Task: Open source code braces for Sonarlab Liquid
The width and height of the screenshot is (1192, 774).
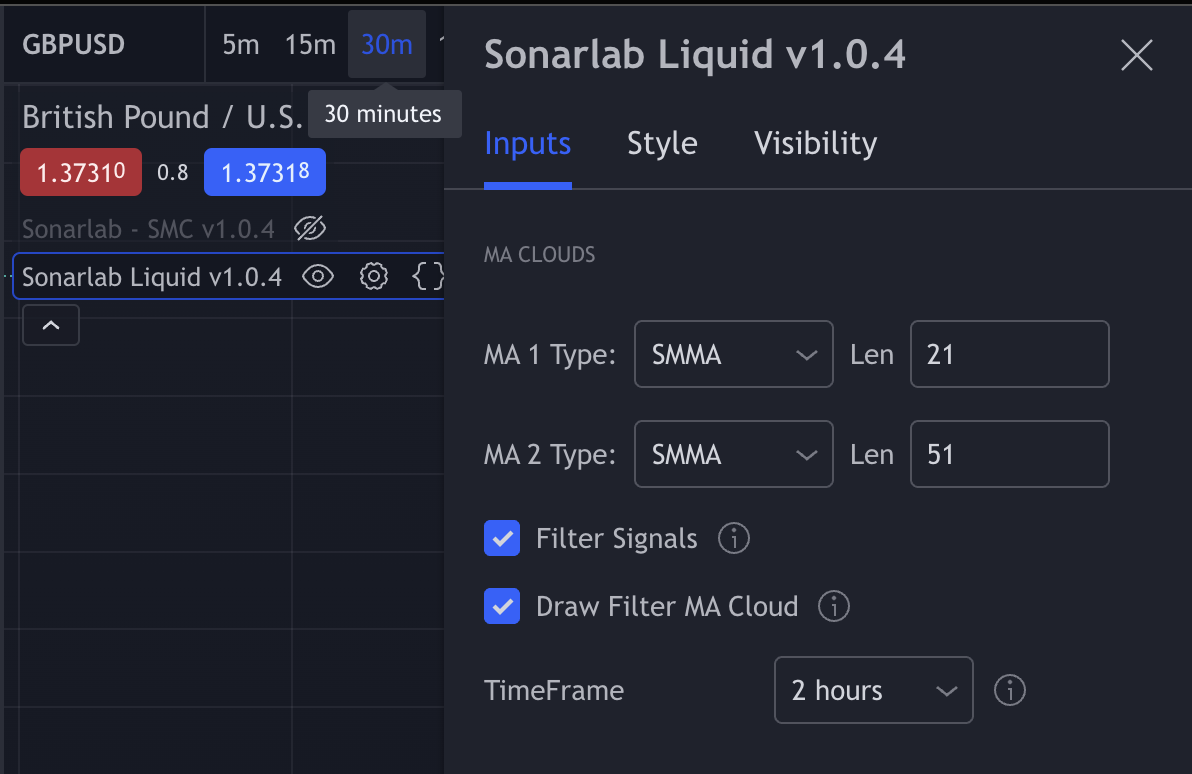Action: coord(427,277)
